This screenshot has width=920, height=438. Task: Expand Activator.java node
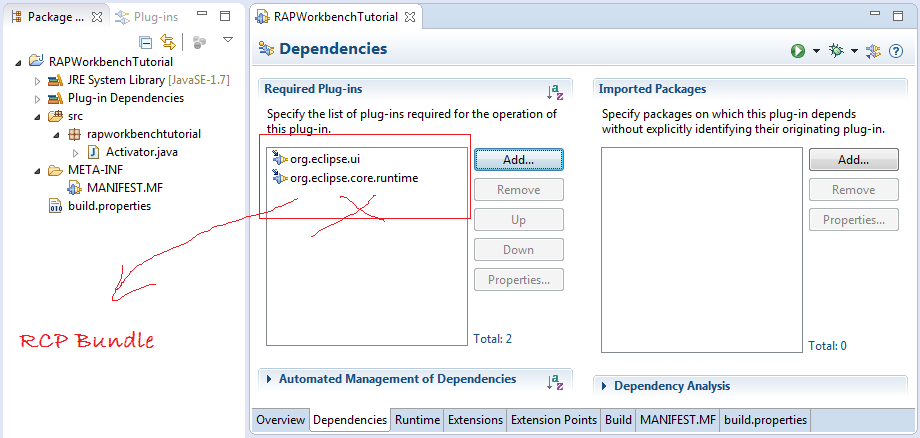pos(75,153)
